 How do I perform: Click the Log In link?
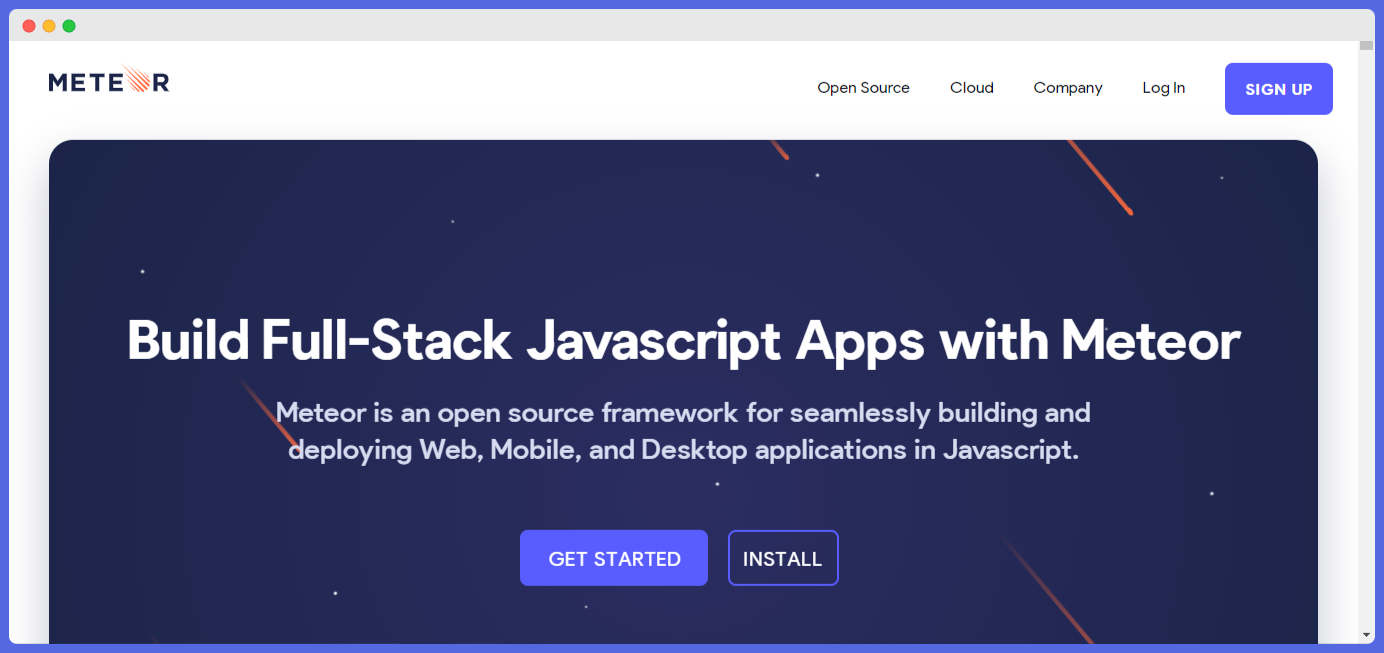click(x=1163, y=88)
